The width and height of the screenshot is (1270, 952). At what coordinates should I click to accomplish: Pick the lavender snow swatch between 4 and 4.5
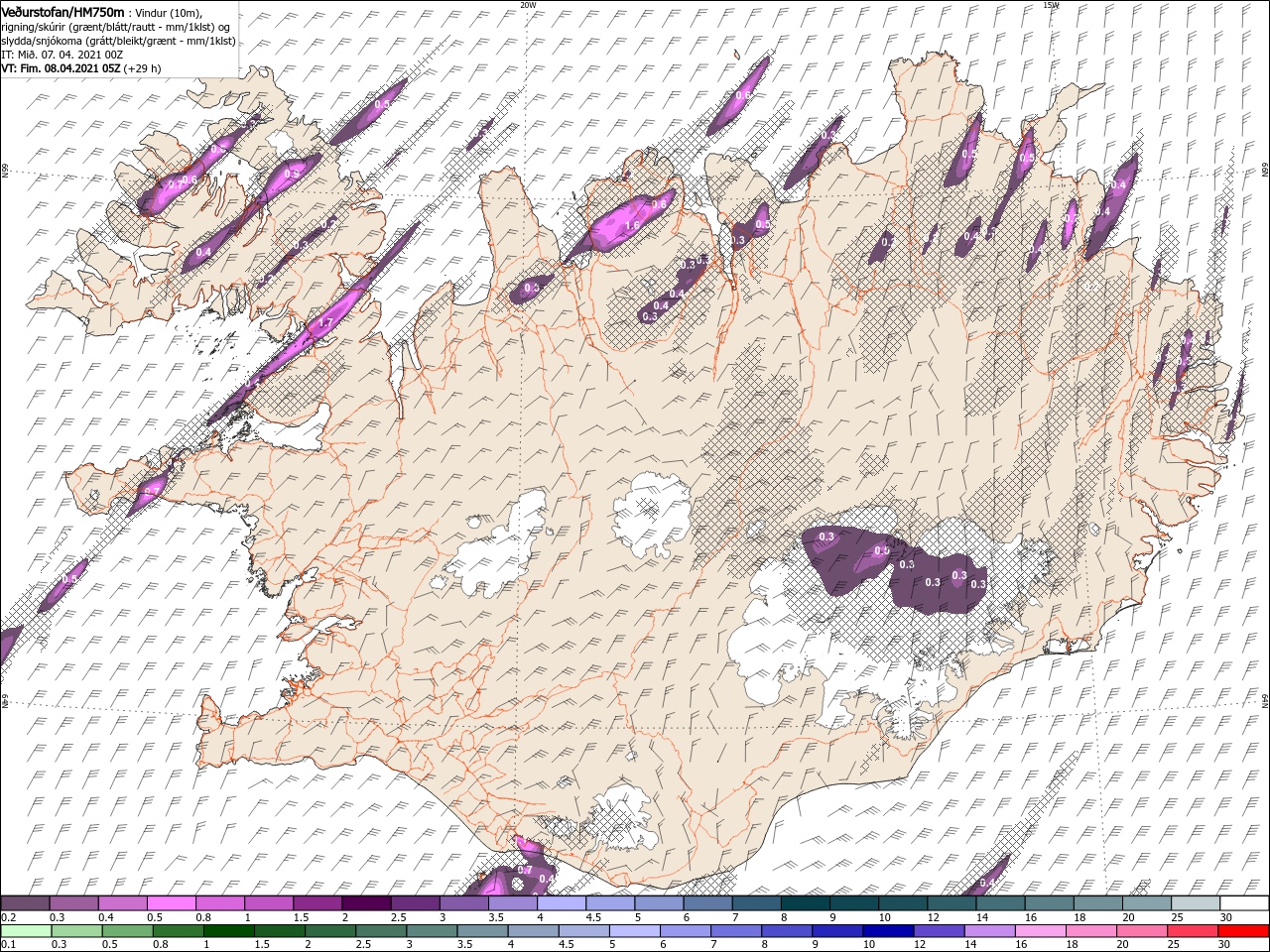click(561, 903)
